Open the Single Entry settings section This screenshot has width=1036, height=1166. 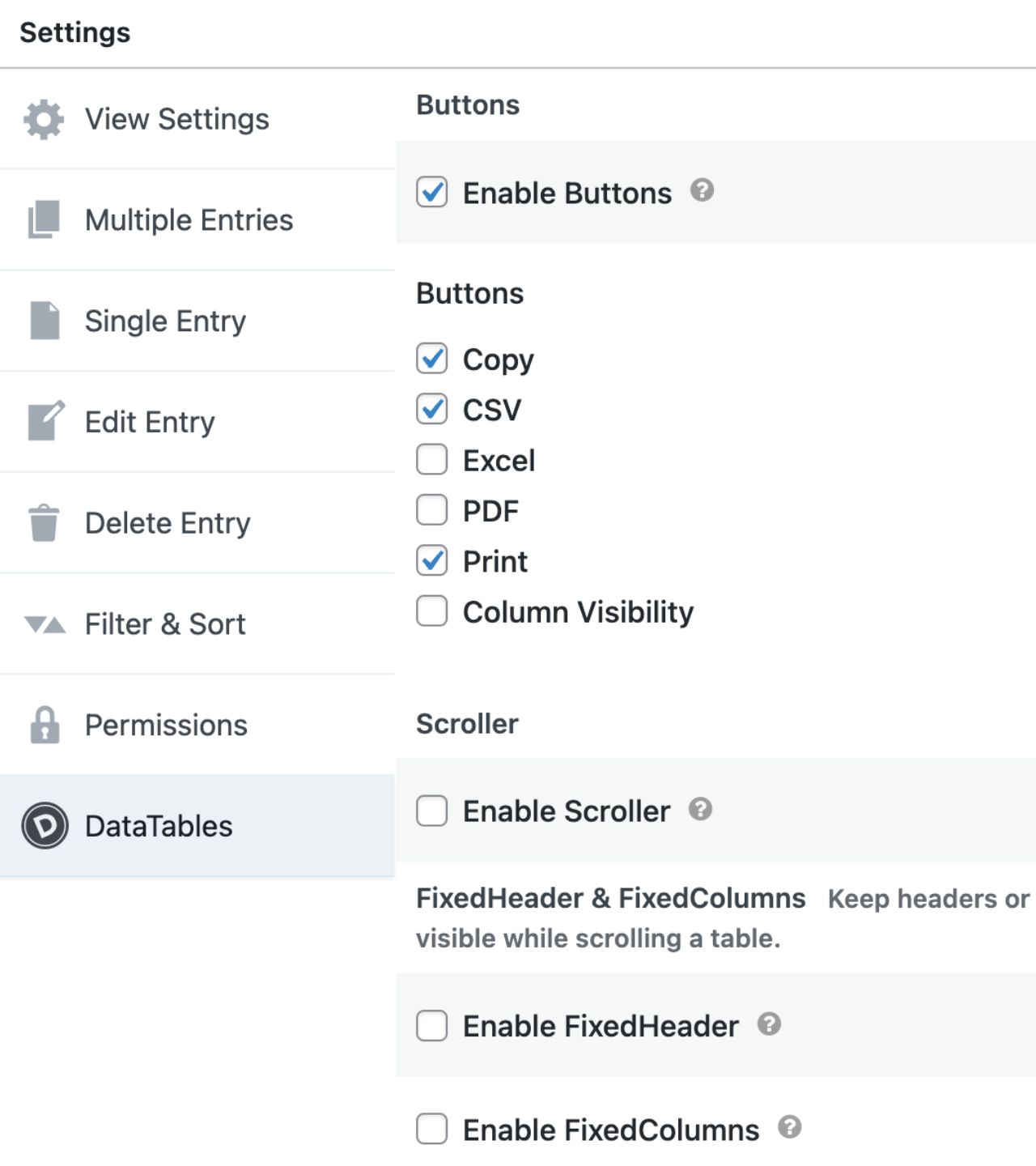pos(166,321)
